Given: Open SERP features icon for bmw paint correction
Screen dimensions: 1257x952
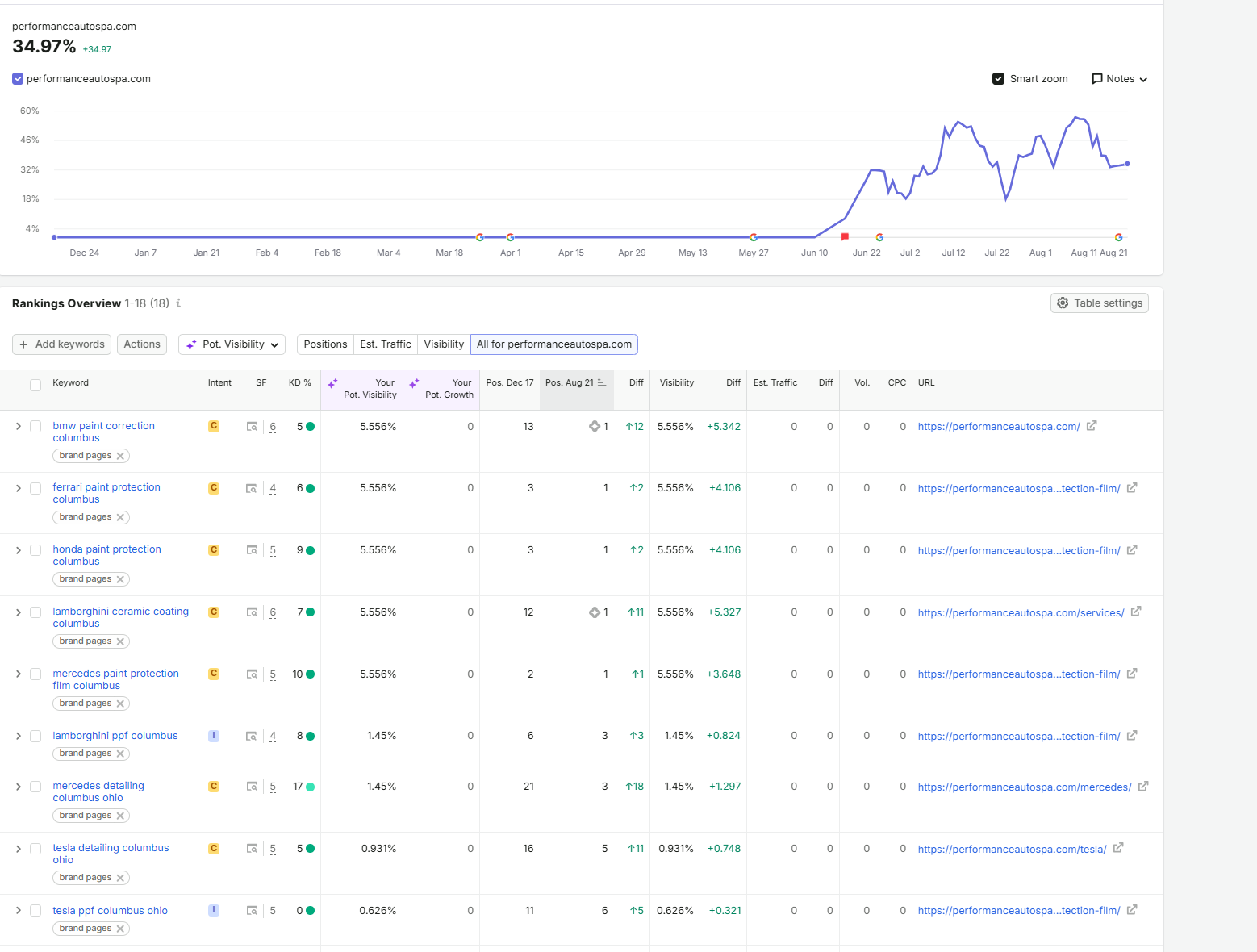Looking at the screenshot, I should tap(252, 427).
